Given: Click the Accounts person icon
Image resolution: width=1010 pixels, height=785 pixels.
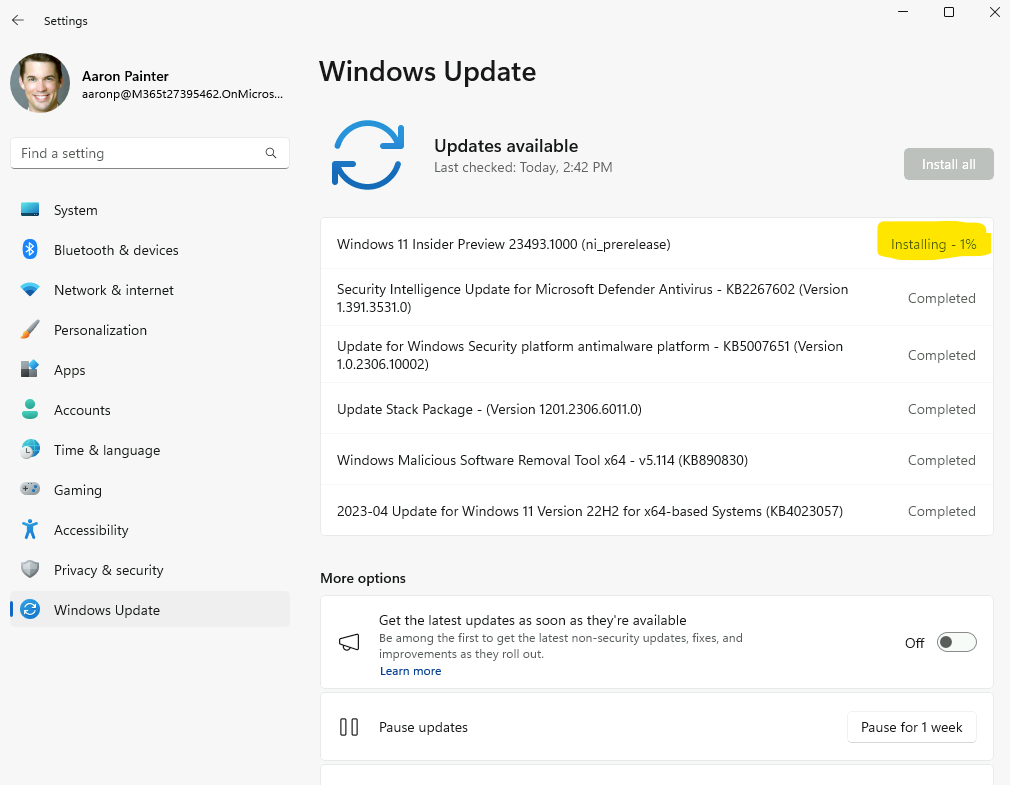Looking at the screenshot, I should tap(30, 409).
